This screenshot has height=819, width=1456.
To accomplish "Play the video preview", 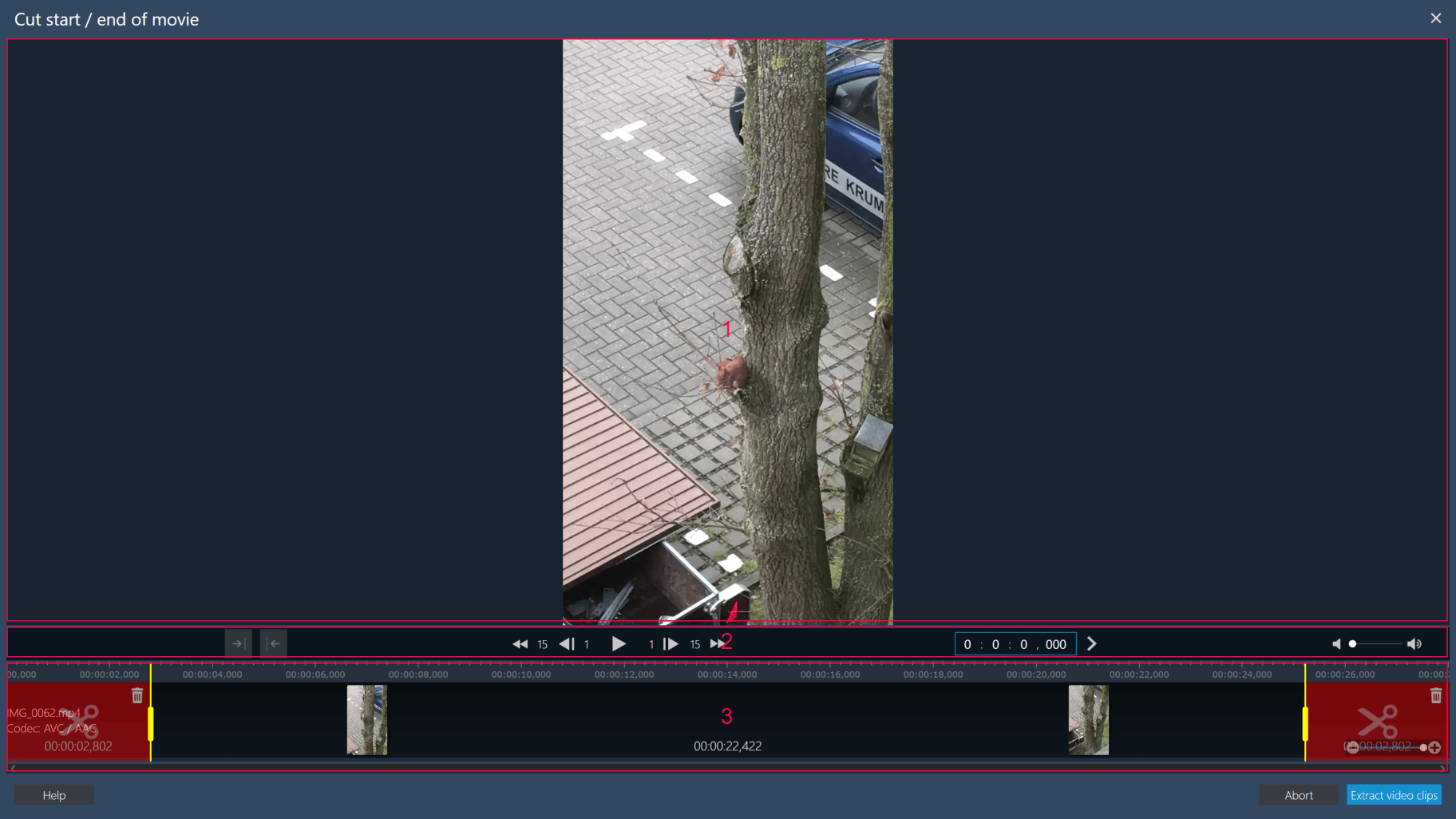I will click(x=619, y=644).
